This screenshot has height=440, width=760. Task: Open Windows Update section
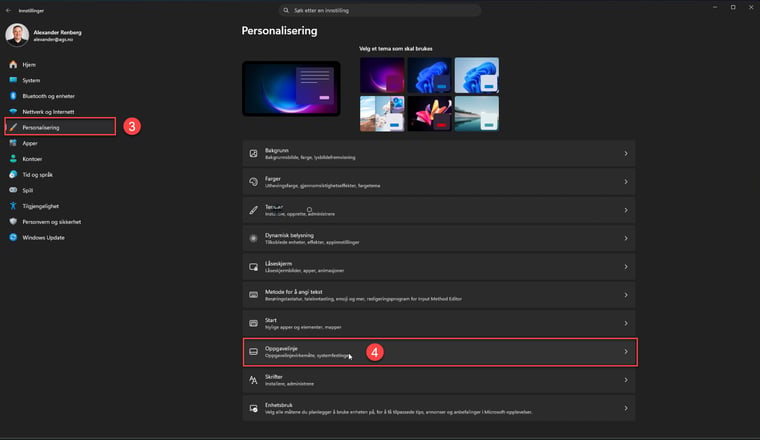(x=60, y=237)
